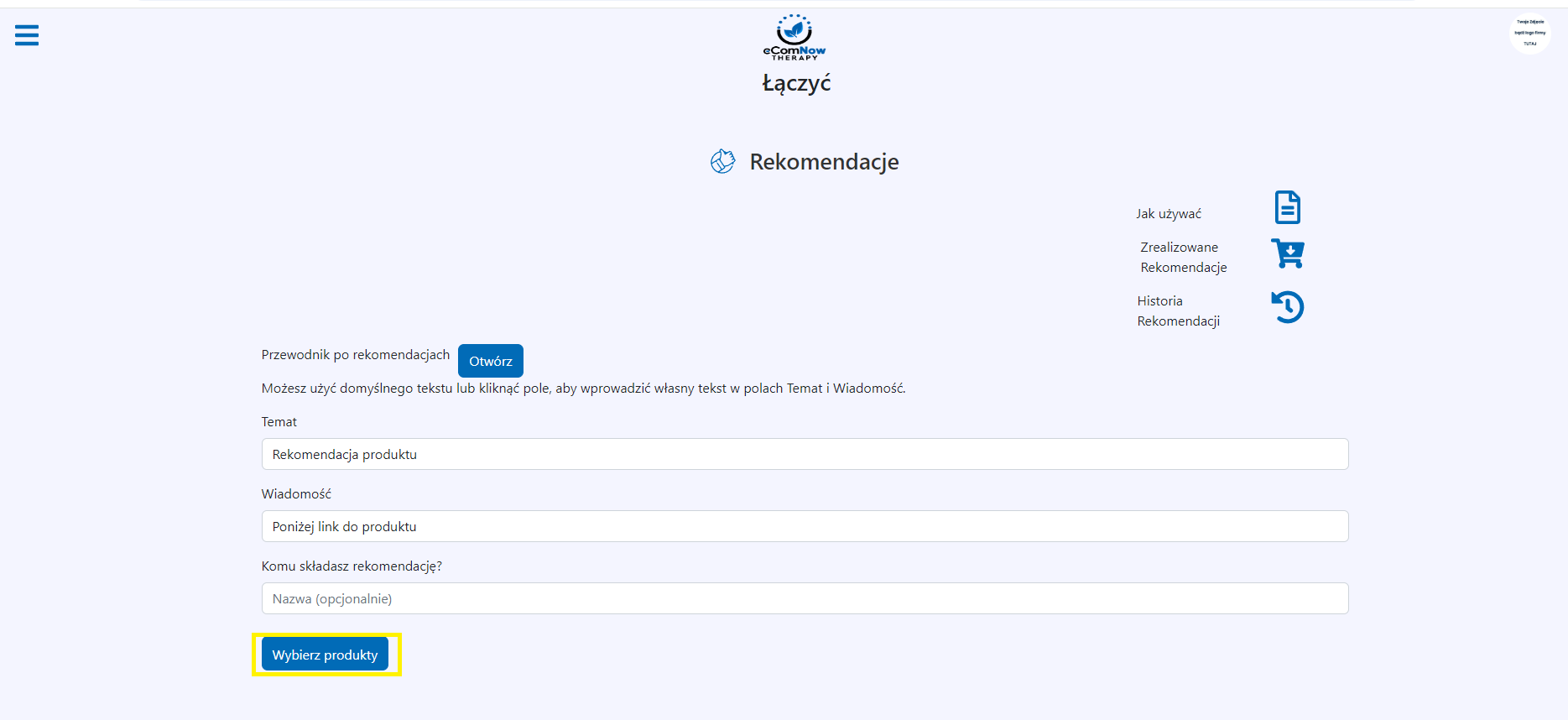
Task: Click the Zrealizowane Rekomendacje text link
Action: tap(1184, 258)
